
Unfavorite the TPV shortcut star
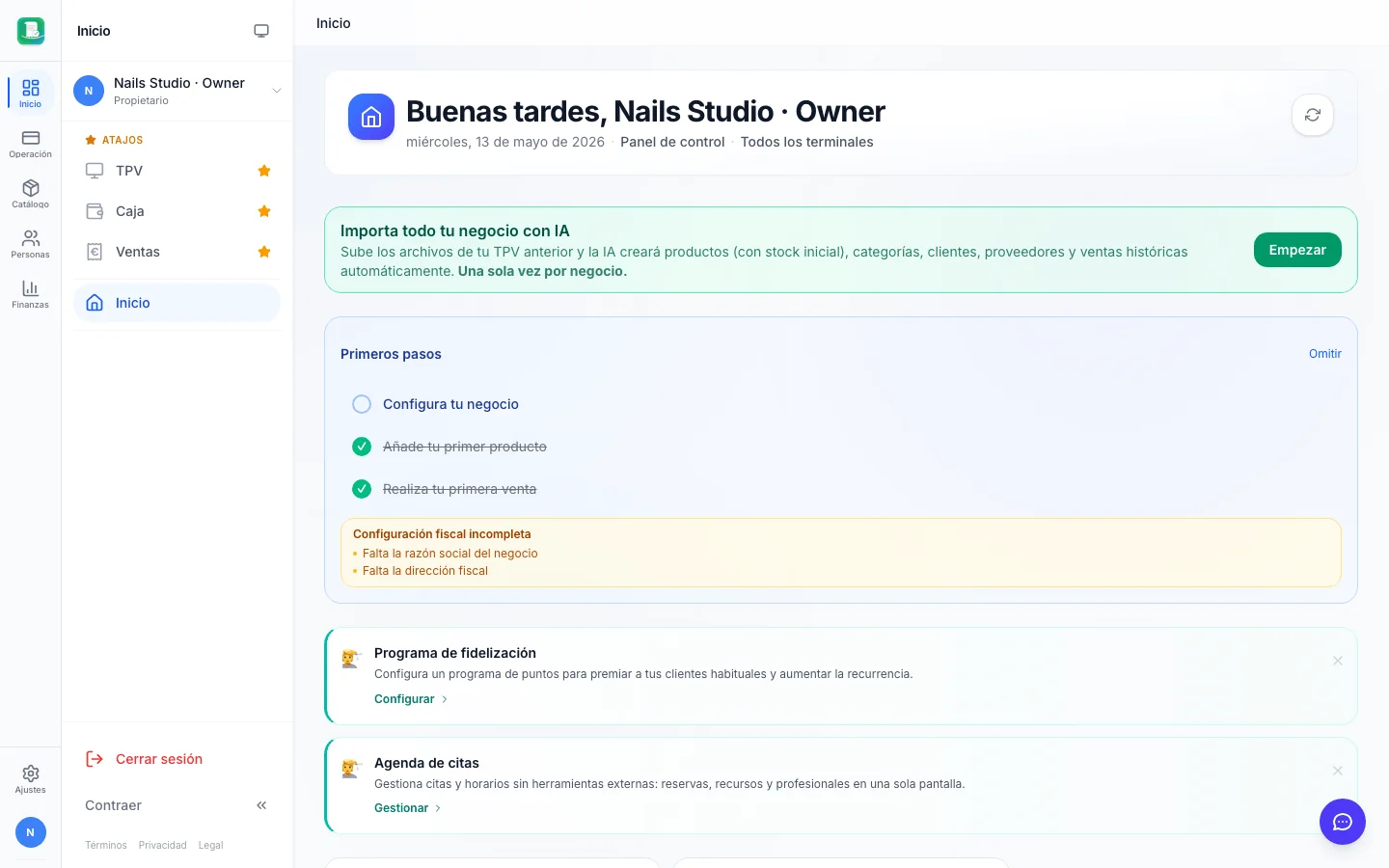[x=264, y=171]
